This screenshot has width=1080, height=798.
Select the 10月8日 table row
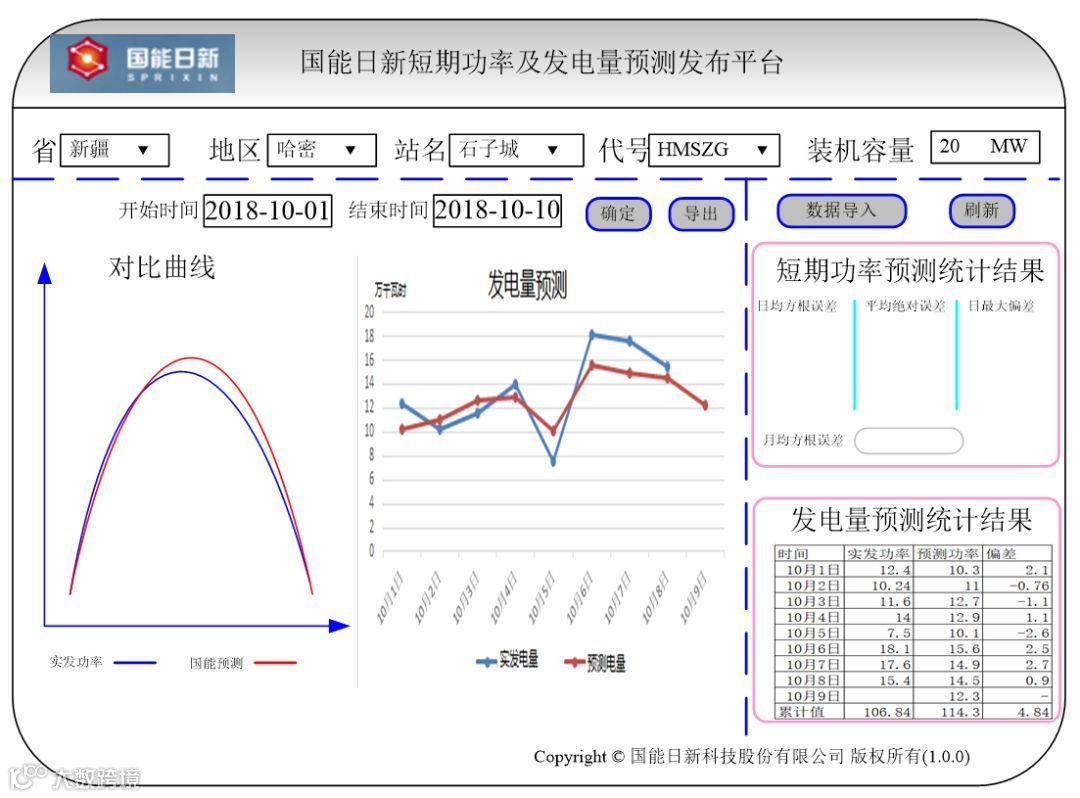tap(913, 680)
